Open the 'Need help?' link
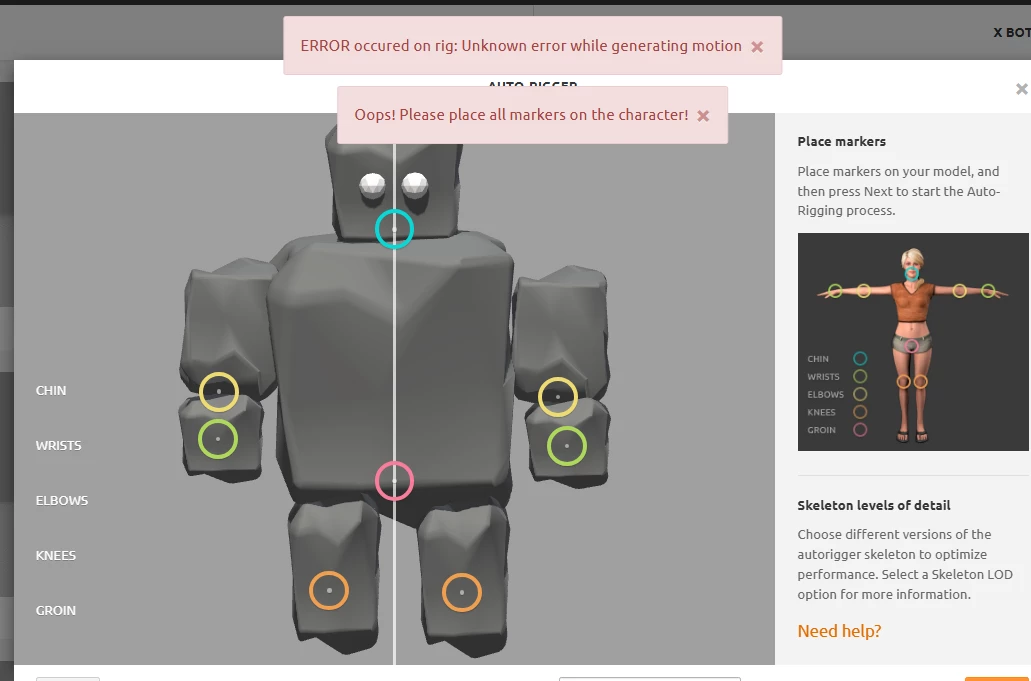 tap(839, 631)
